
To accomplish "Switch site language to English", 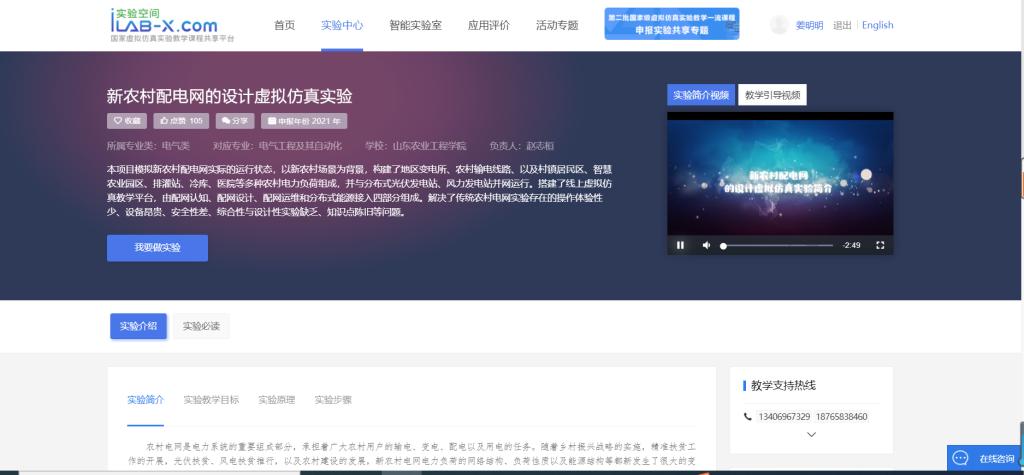I will pos(877,25).
